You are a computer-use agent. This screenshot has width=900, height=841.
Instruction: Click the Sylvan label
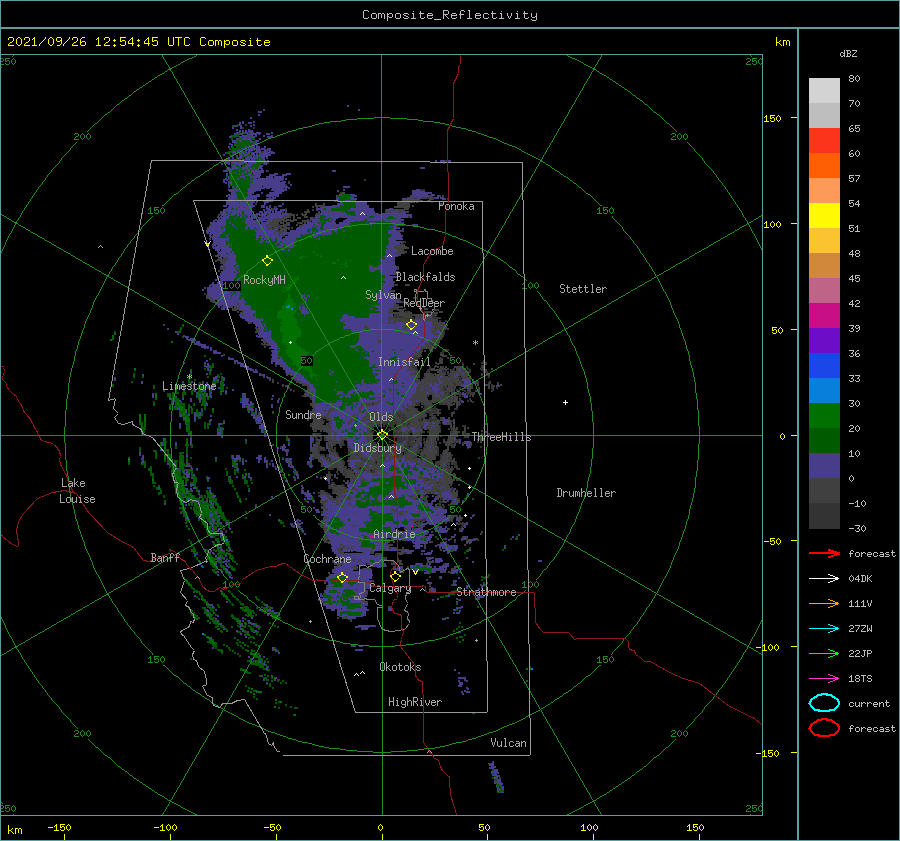pyautogui.click(x=383, y=295)
